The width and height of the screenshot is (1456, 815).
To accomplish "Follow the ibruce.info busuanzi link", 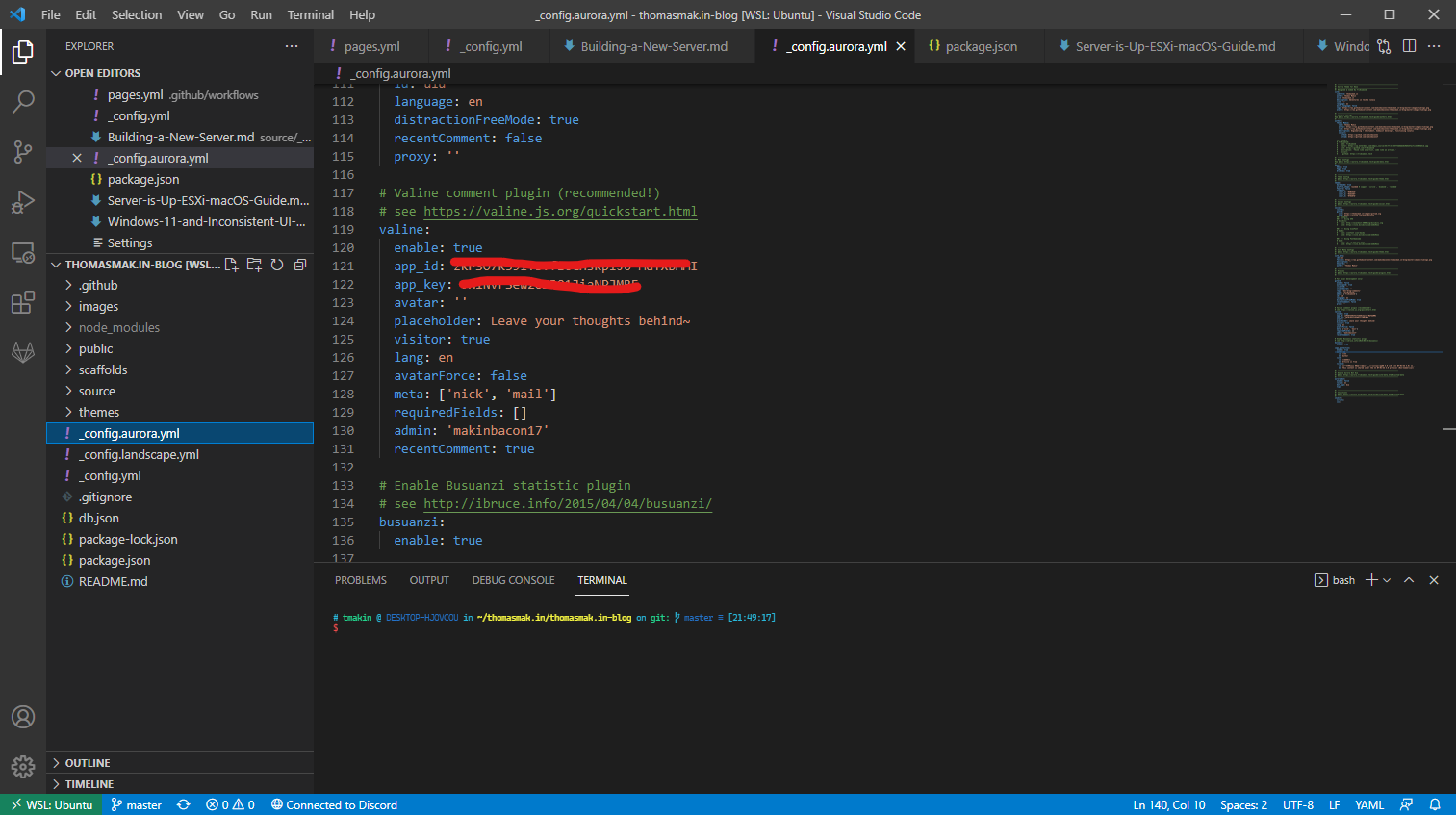I will point(568,503).
